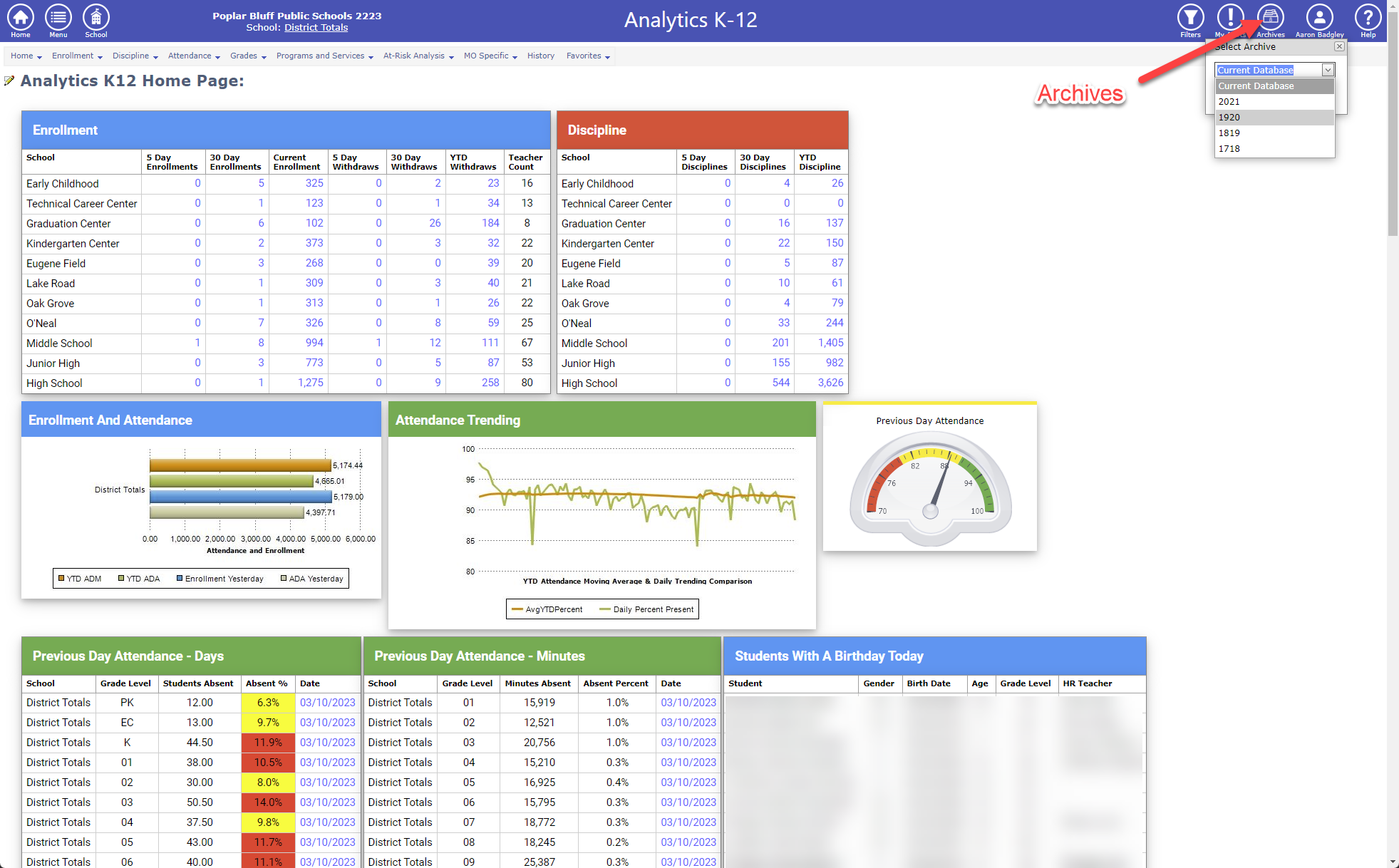Click the Aaron Badgley user profile icon
The width and height of the screenshot is (1399, 868).
tap(1319, 17)
